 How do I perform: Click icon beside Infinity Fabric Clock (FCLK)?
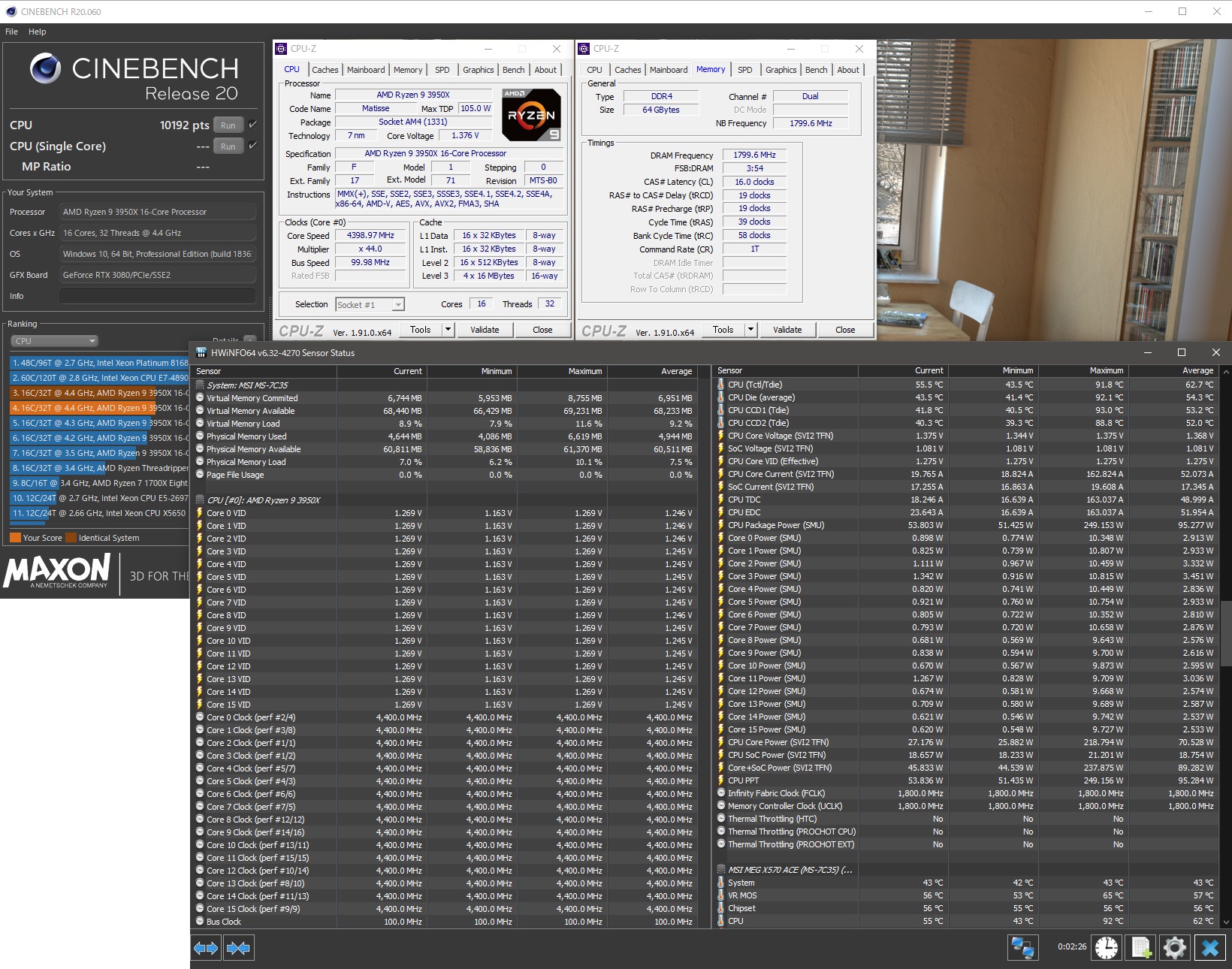click(721, 793)
